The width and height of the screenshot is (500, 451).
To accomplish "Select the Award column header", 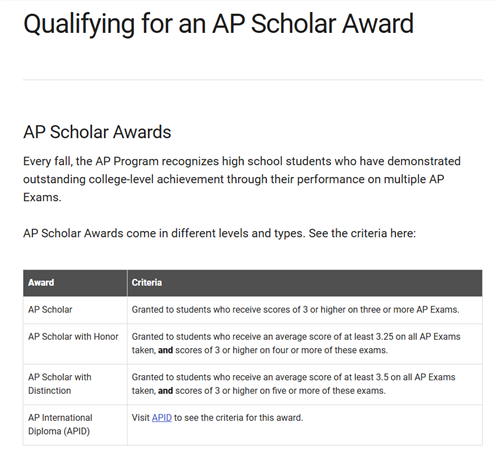I will 75,283.
